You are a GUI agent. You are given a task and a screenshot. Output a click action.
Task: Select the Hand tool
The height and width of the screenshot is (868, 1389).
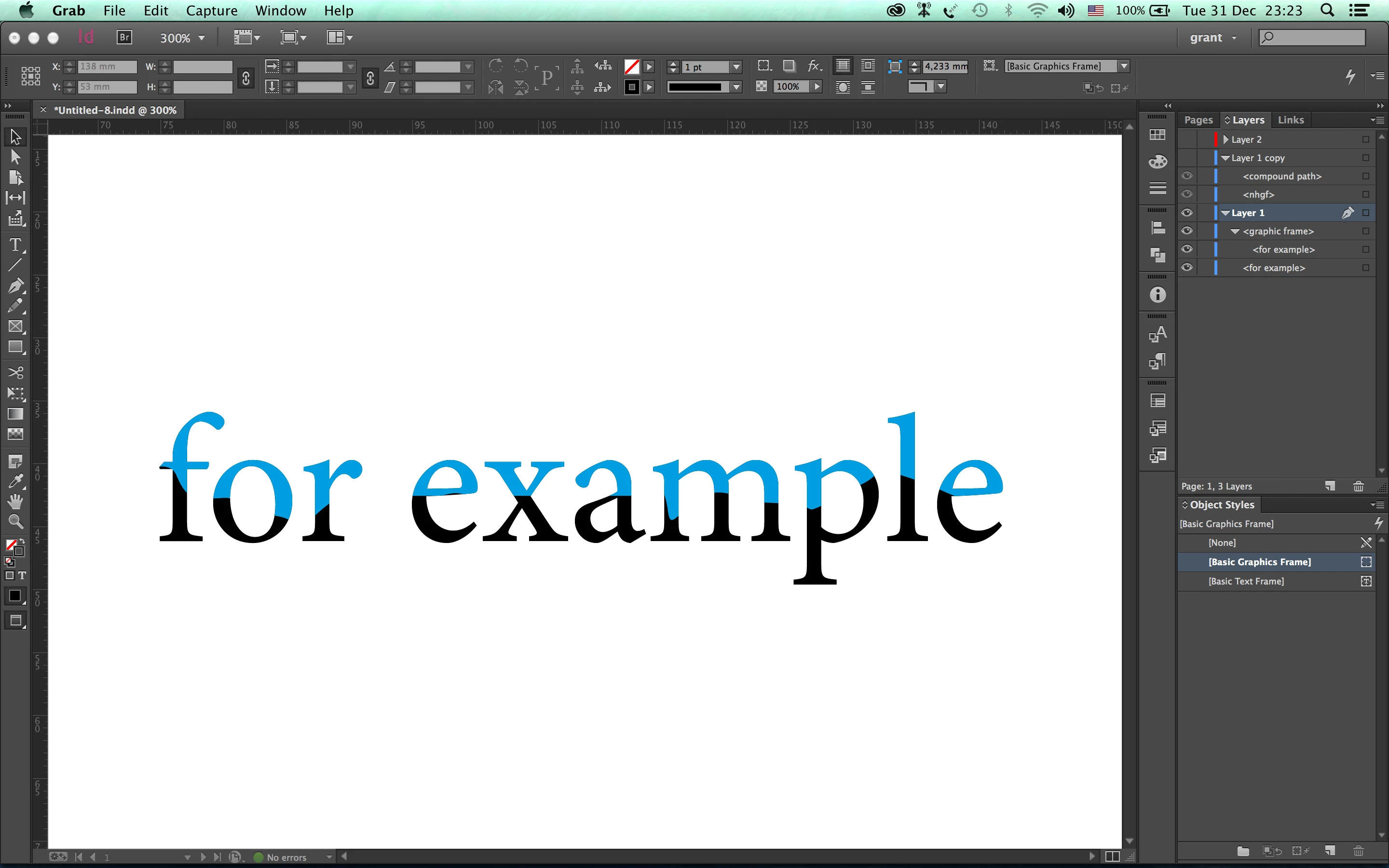15,501
